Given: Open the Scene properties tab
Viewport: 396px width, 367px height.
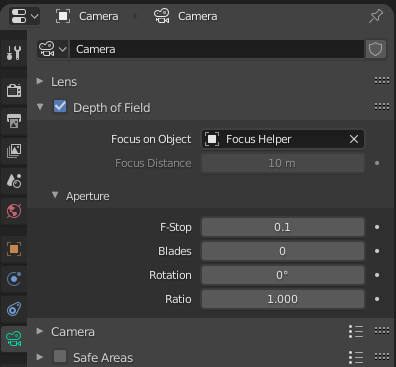Looking at the screenshot, I should 14,180.
